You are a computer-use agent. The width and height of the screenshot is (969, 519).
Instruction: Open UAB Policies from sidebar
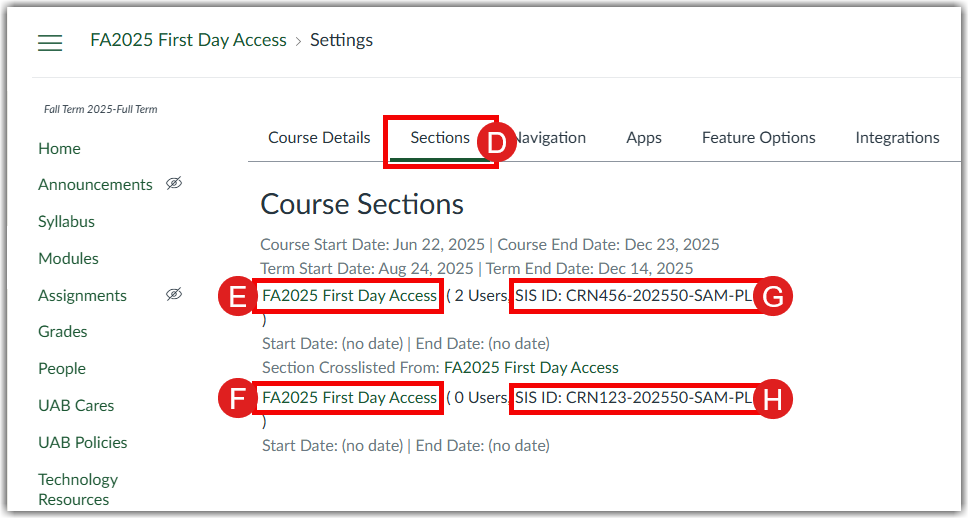point(82,443)
